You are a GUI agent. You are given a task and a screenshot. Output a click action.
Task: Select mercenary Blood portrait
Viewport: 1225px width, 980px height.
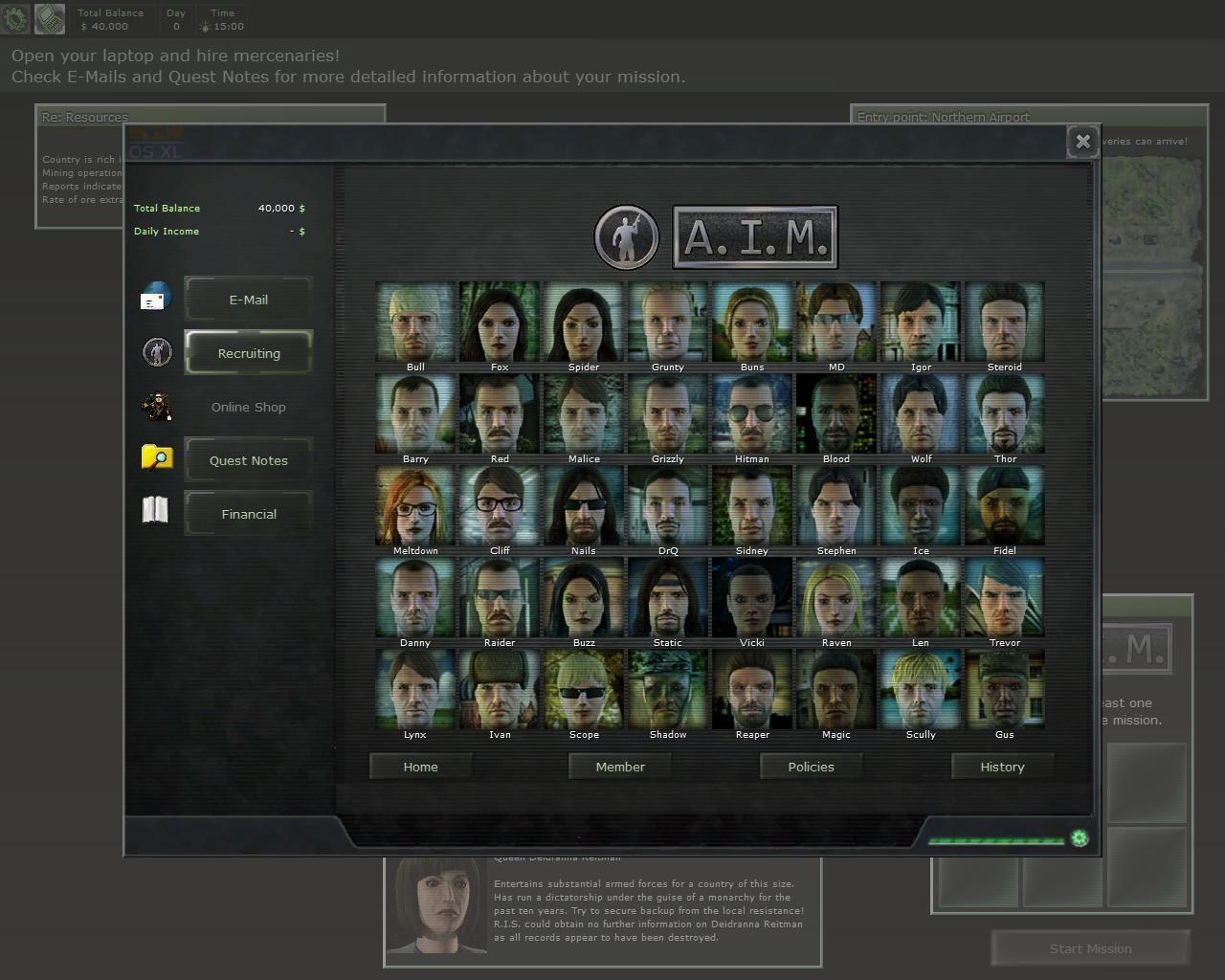click(x=836, y=413)
